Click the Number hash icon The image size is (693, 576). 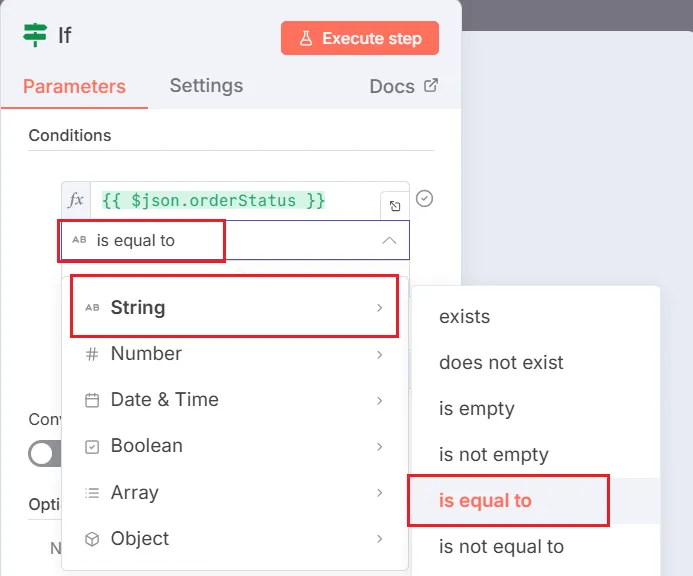(x=92, y=354)
